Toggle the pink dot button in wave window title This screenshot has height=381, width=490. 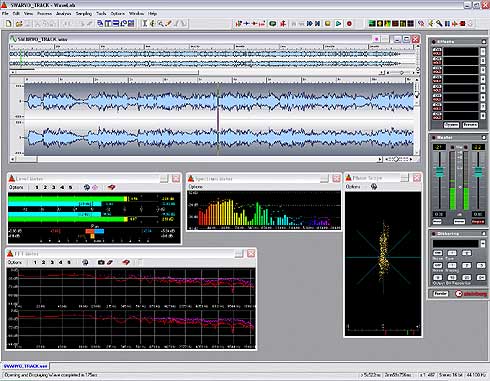pos(376,39)
